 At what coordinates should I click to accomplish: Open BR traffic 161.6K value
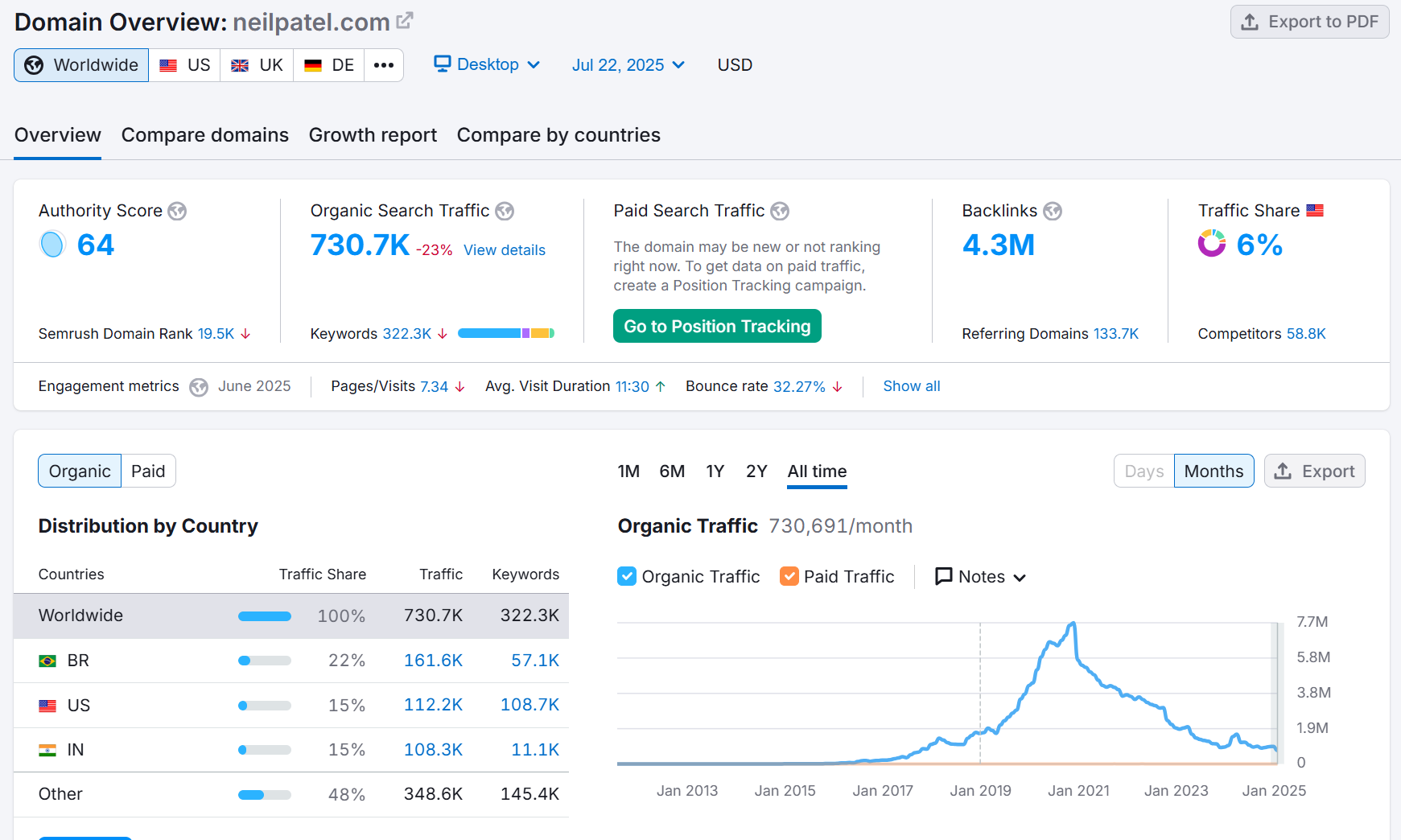(x=433, y=661)
